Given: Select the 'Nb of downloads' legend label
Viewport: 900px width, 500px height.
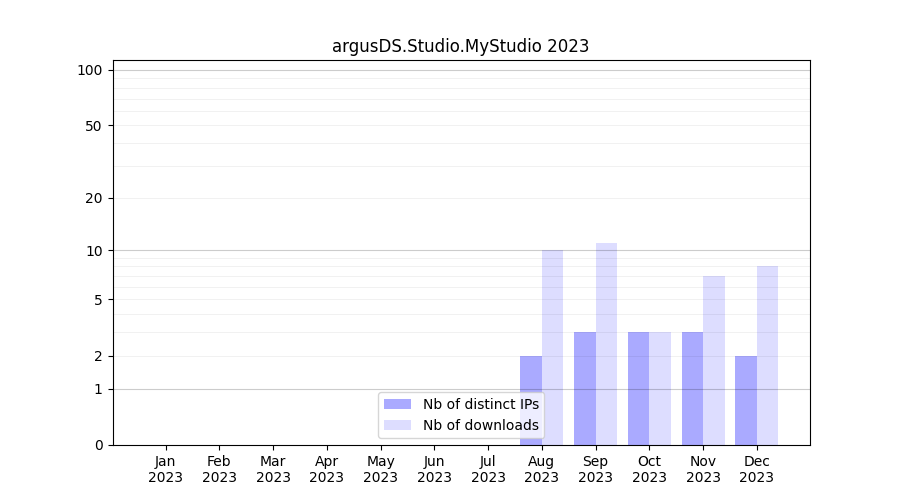Looking at the screenshot, I should tap(480, 425).
